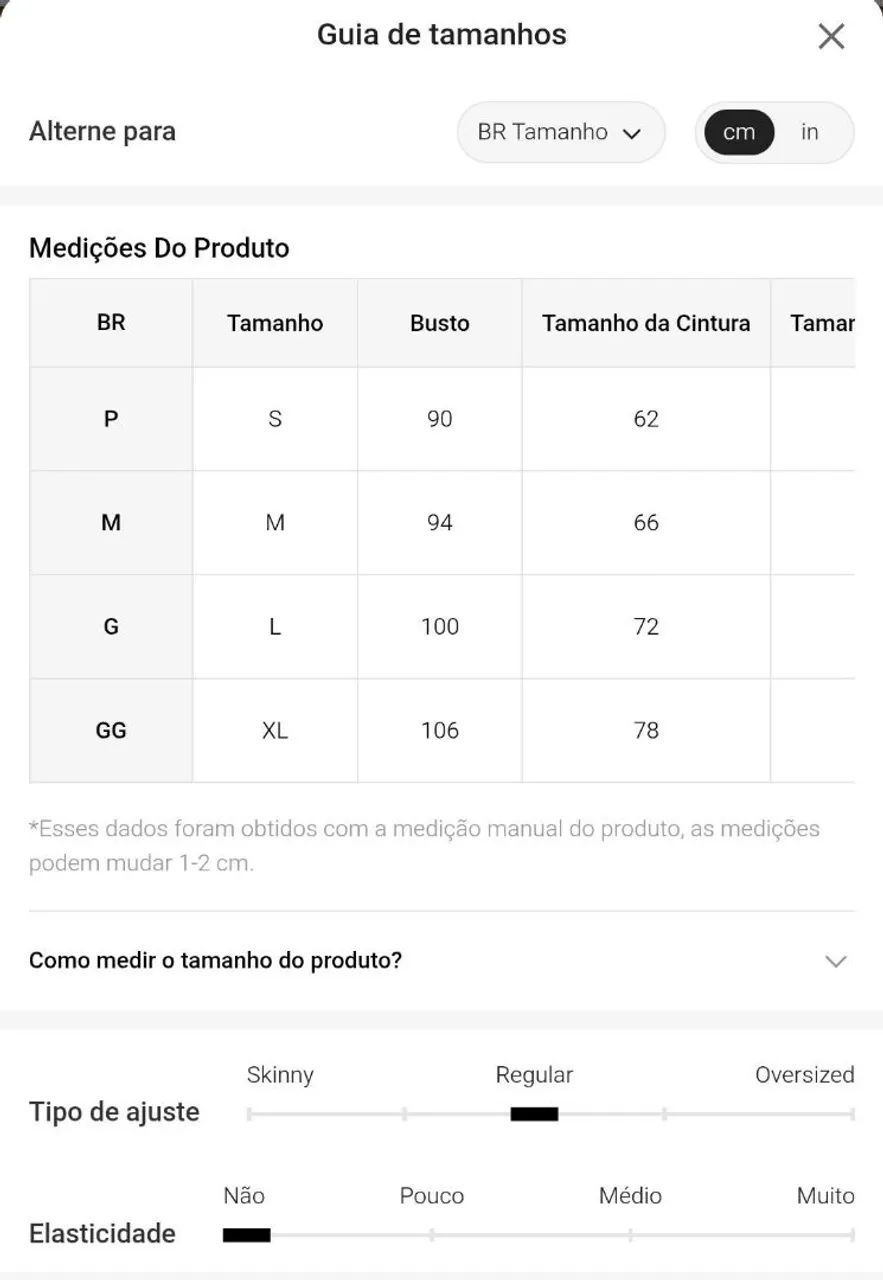Select the M size row header
The height and width of the screenshot is (1280, 883).
[111, 523]
